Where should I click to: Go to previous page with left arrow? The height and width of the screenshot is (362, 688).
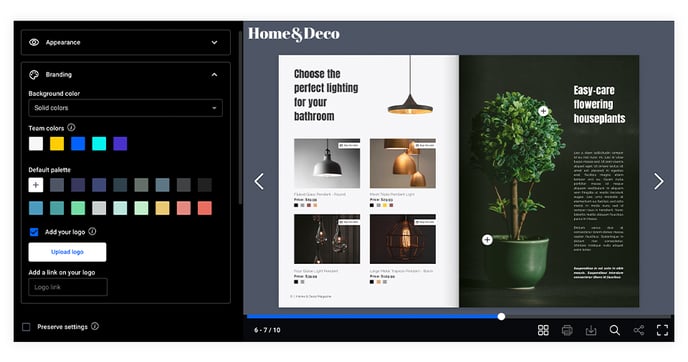[x=259, y=181]
